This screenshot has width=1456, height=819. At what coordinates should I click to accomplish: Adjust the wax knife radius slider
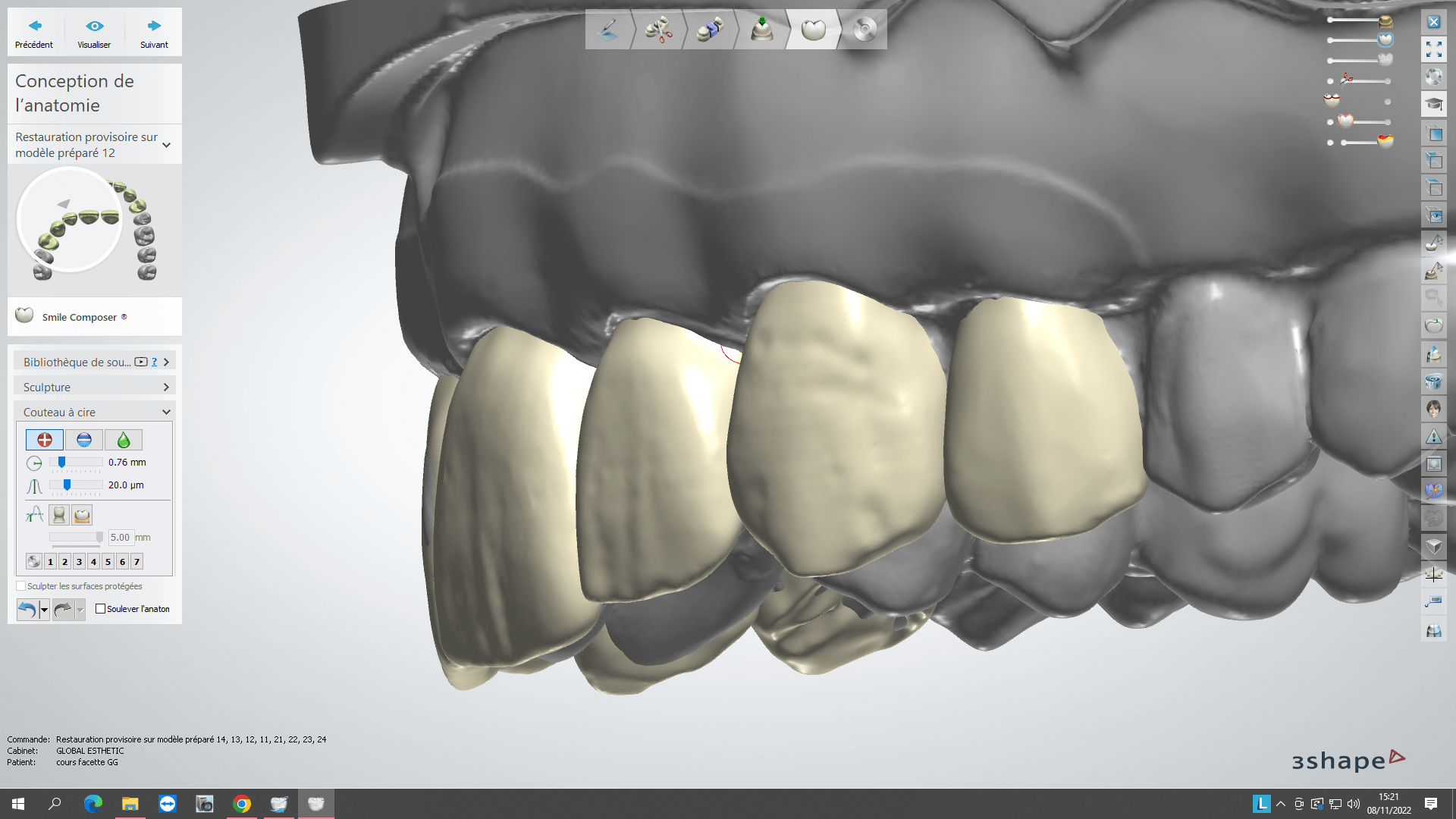click(62, 463)
